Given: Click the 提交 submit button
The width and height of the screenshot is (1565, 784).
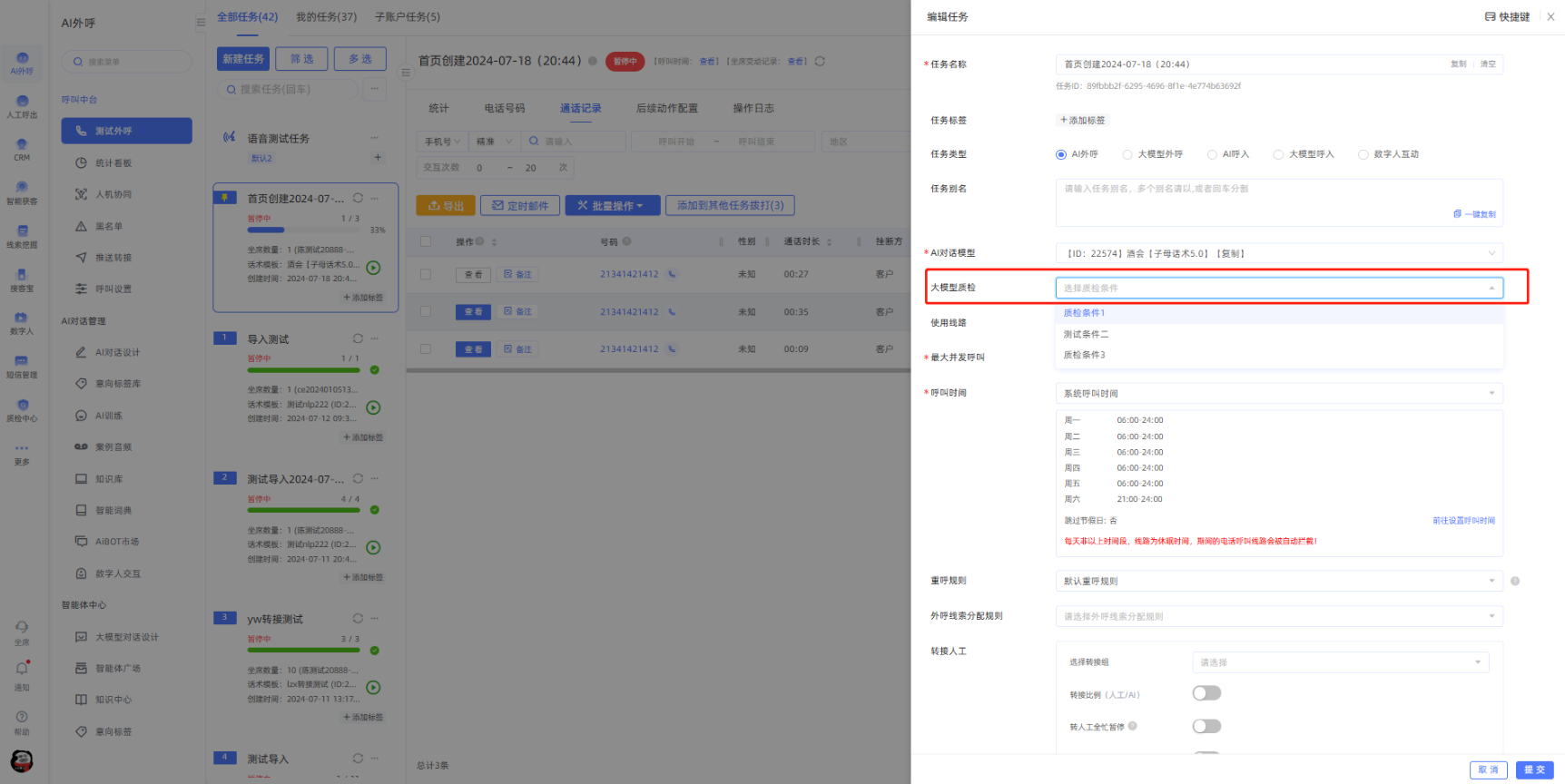Looking at the screenshot, I should pos(1534,769).
